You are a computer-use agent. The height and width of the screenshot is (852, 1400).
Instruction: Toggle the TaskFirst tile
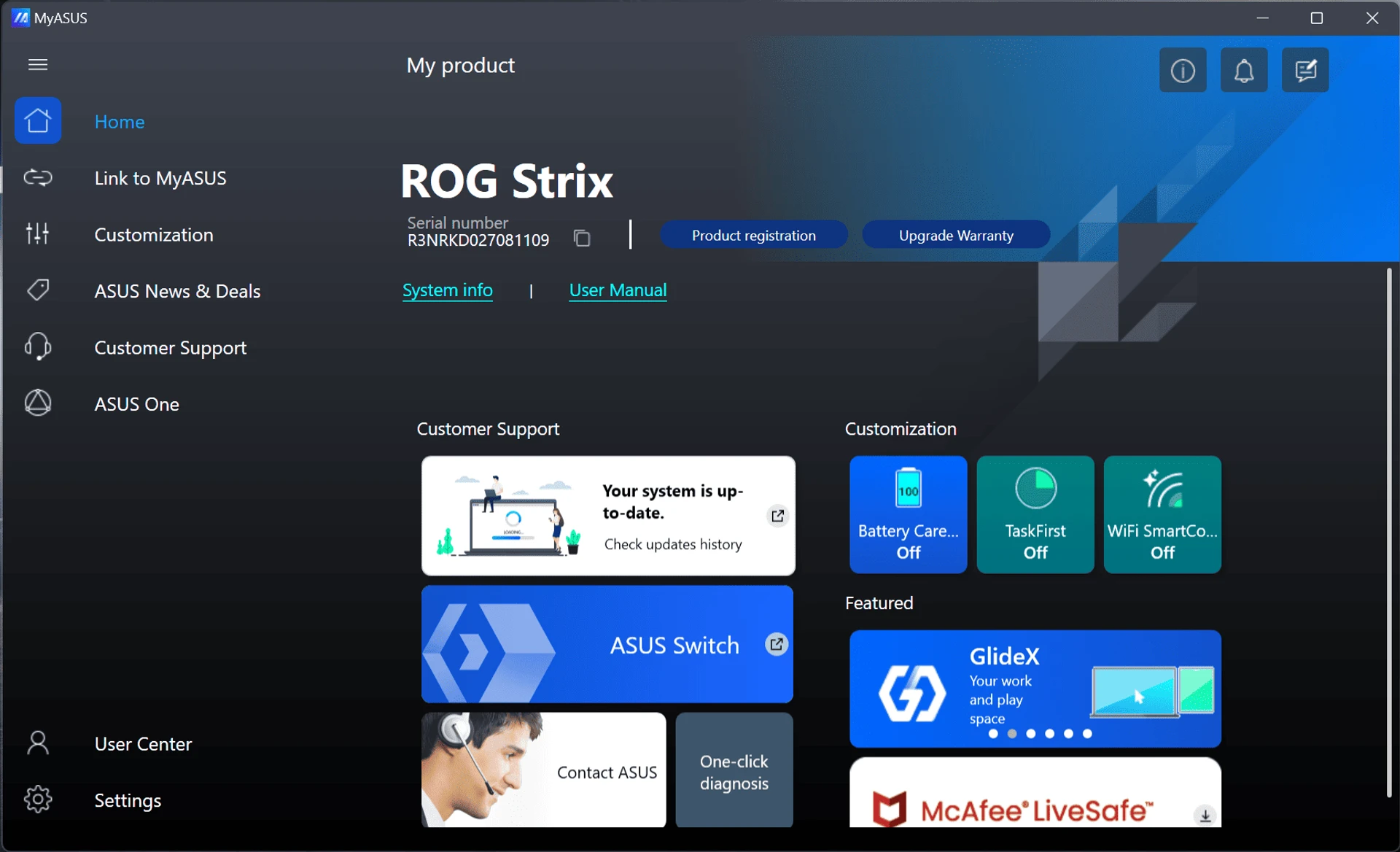coord(1035,514)
